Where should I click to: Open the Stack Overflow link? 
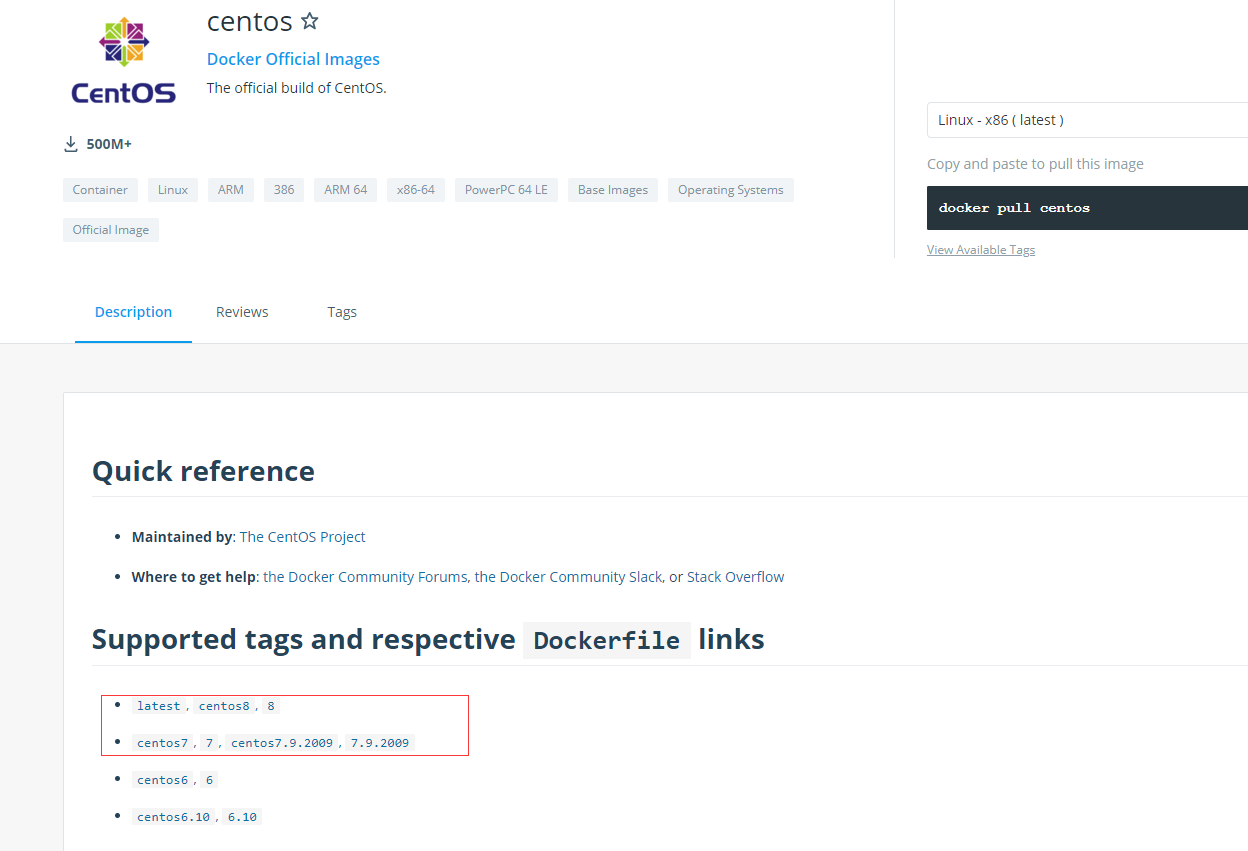[736, 577]
